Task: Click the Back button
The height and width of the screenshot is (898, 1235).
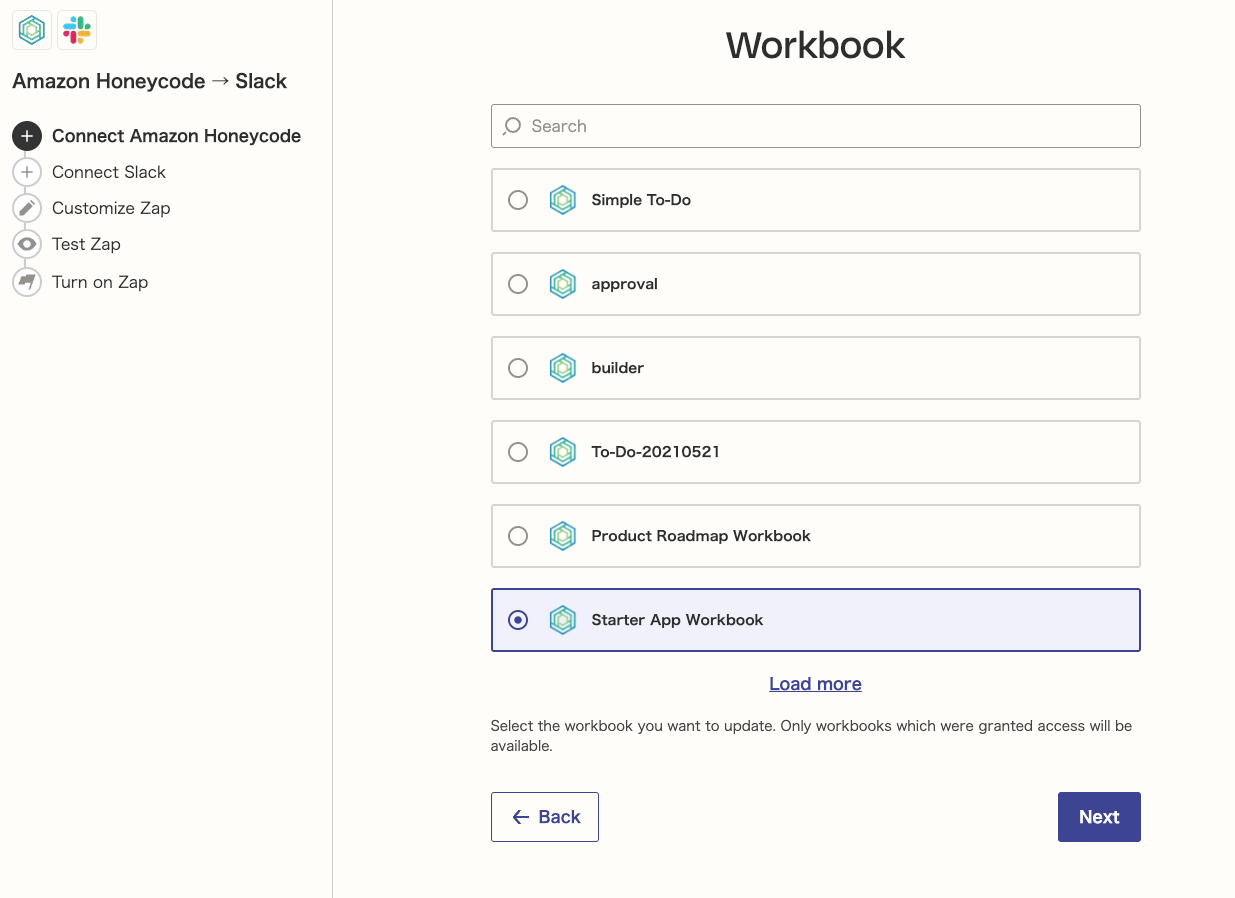Action: [x=544, y=816]
